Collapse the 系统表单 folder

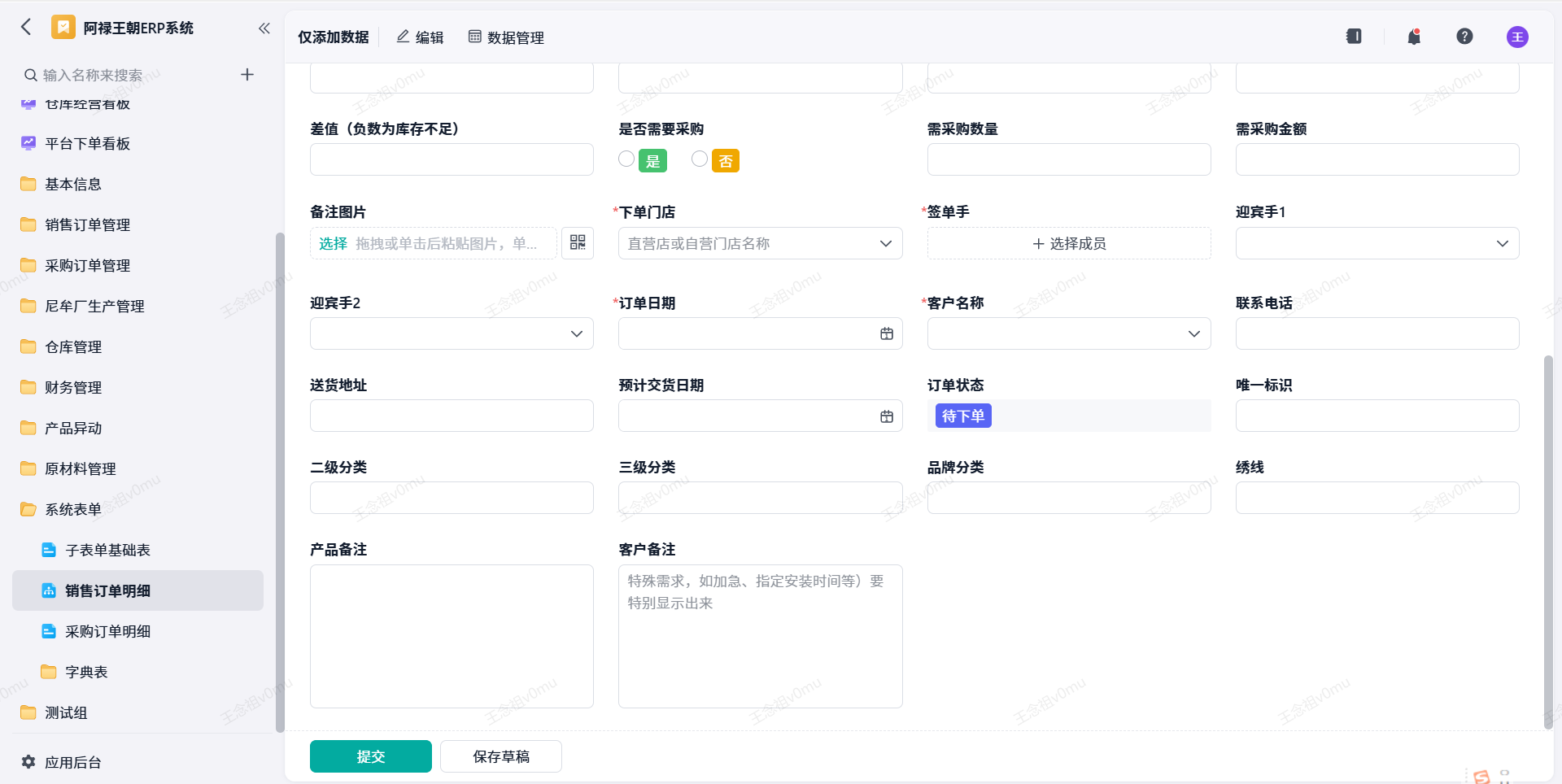(138, 509)
